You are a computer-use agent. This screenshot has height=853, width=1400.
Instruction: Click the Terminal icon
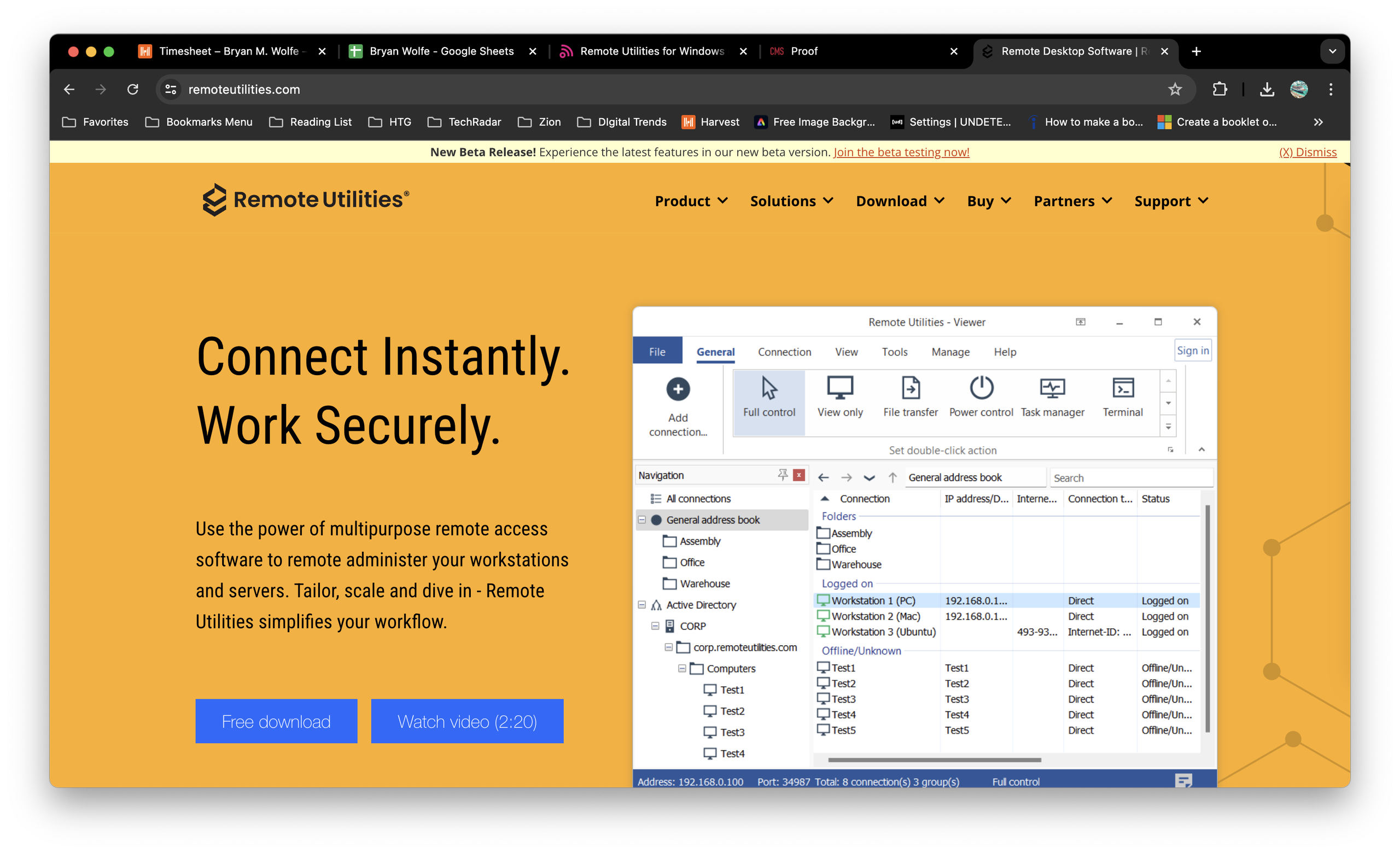pos(1122,389)
